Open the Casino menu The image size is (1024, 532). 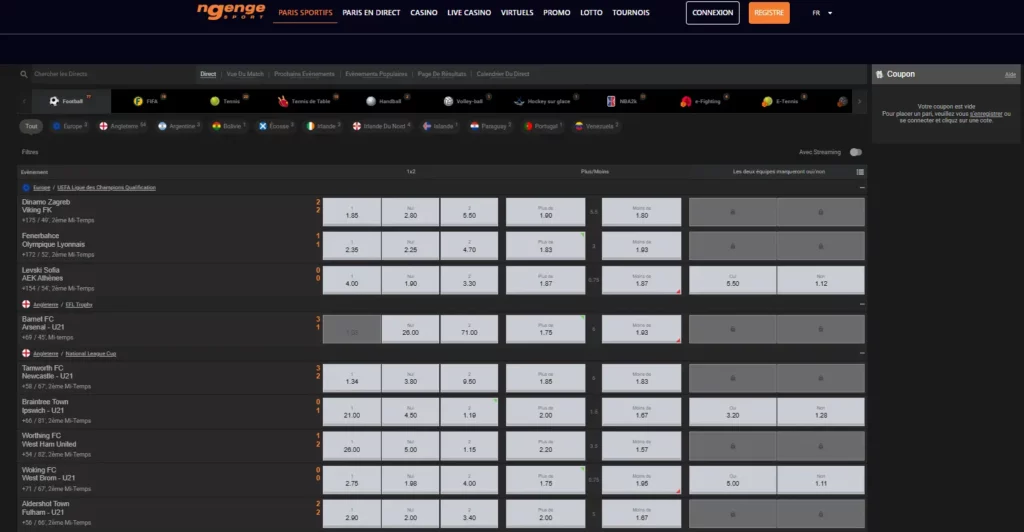(x=424, y=12)
